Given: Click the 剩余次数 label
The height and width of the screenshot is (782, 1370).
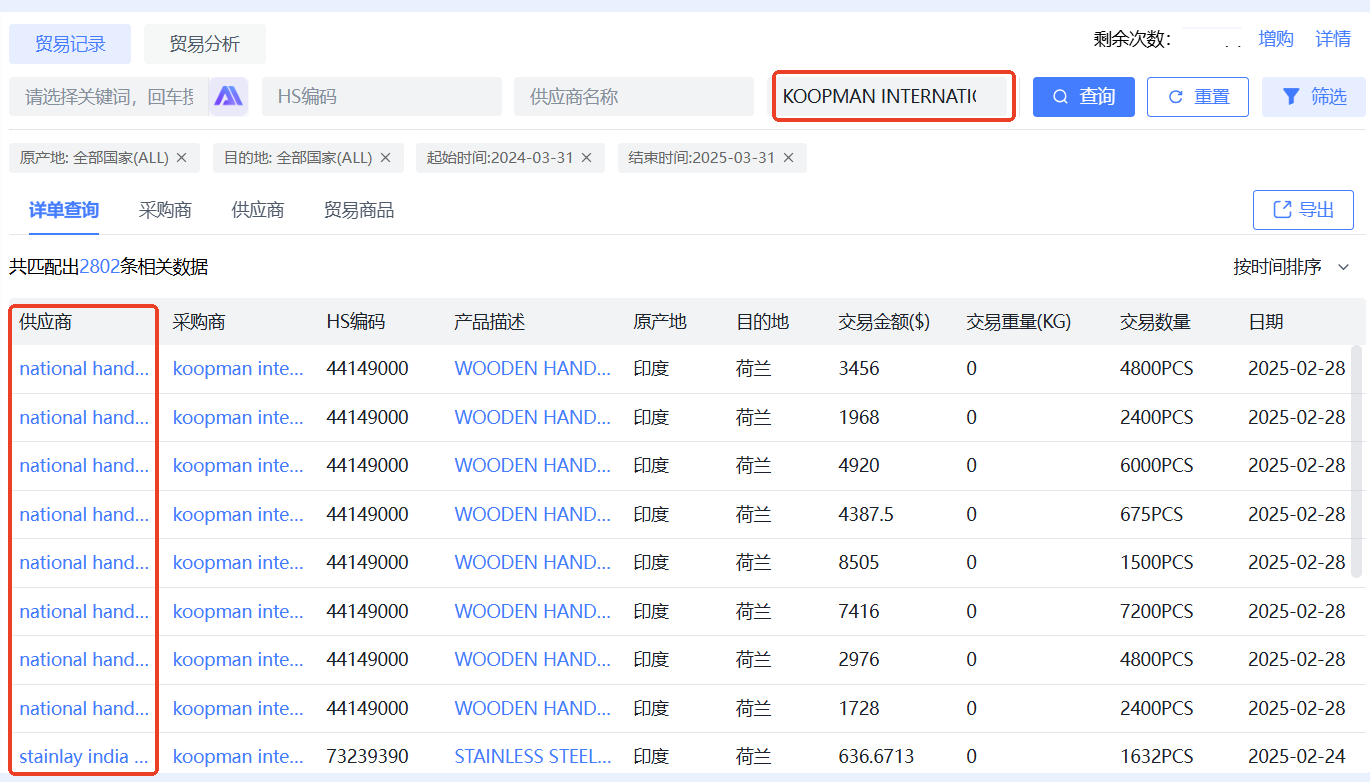Looking at the screenshot, I should pyautogui.click(x=1132, y=39).
